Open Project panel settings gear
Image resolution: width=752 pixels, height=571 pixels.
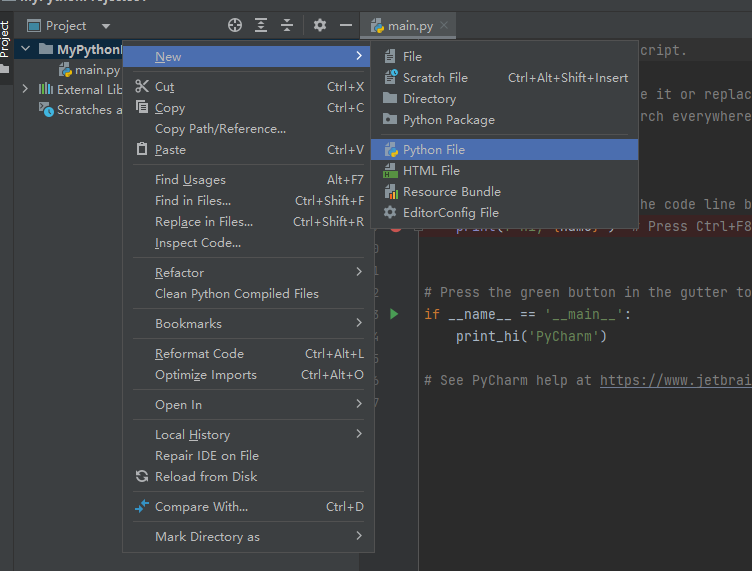pyautogui.click(x=320, y=25)
